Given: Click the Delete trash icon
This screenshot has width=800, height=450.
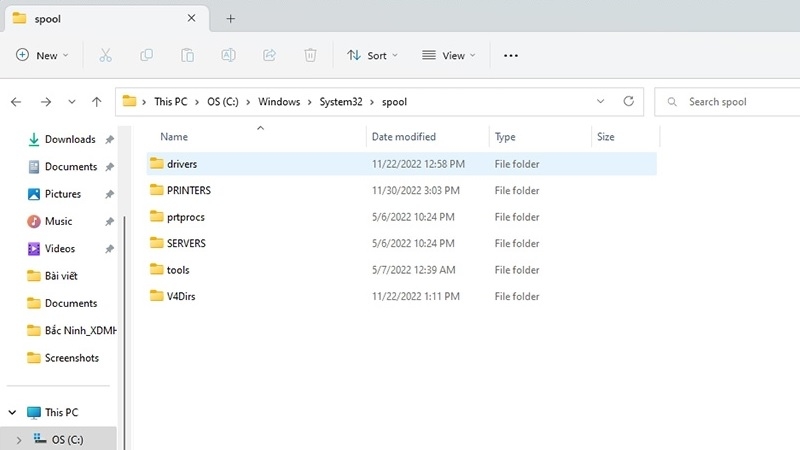Looking at the screenshot, I should 310,55.
